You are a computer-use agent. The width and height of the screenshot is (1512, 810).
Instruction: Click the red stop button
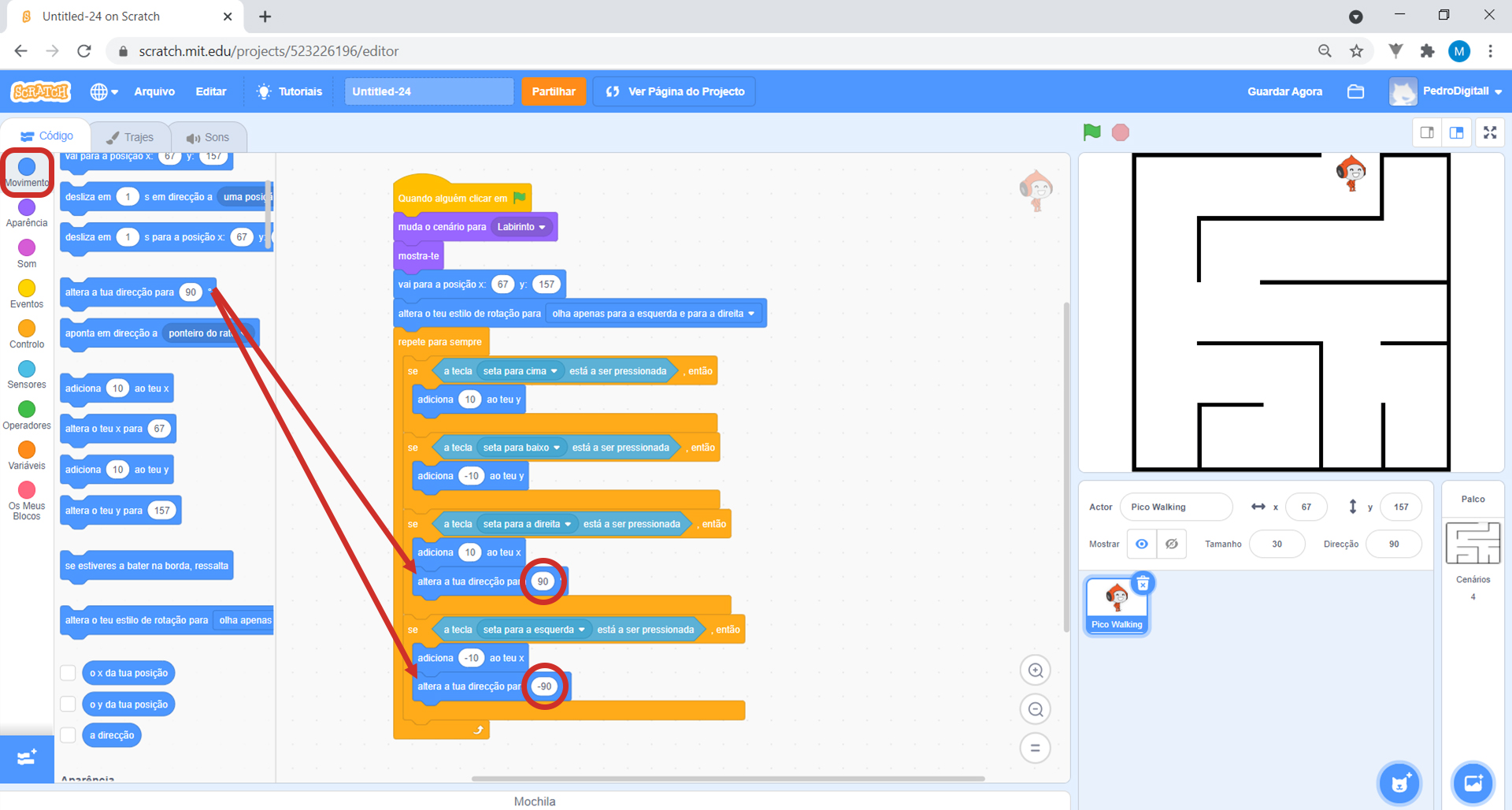point(1121,132)
